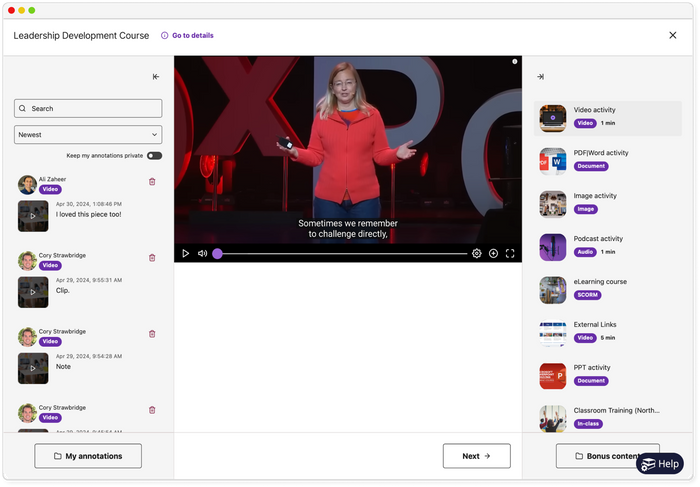
Task: Delete the bottom Cory Strawbridge annotation
Action: coord(152,410)
